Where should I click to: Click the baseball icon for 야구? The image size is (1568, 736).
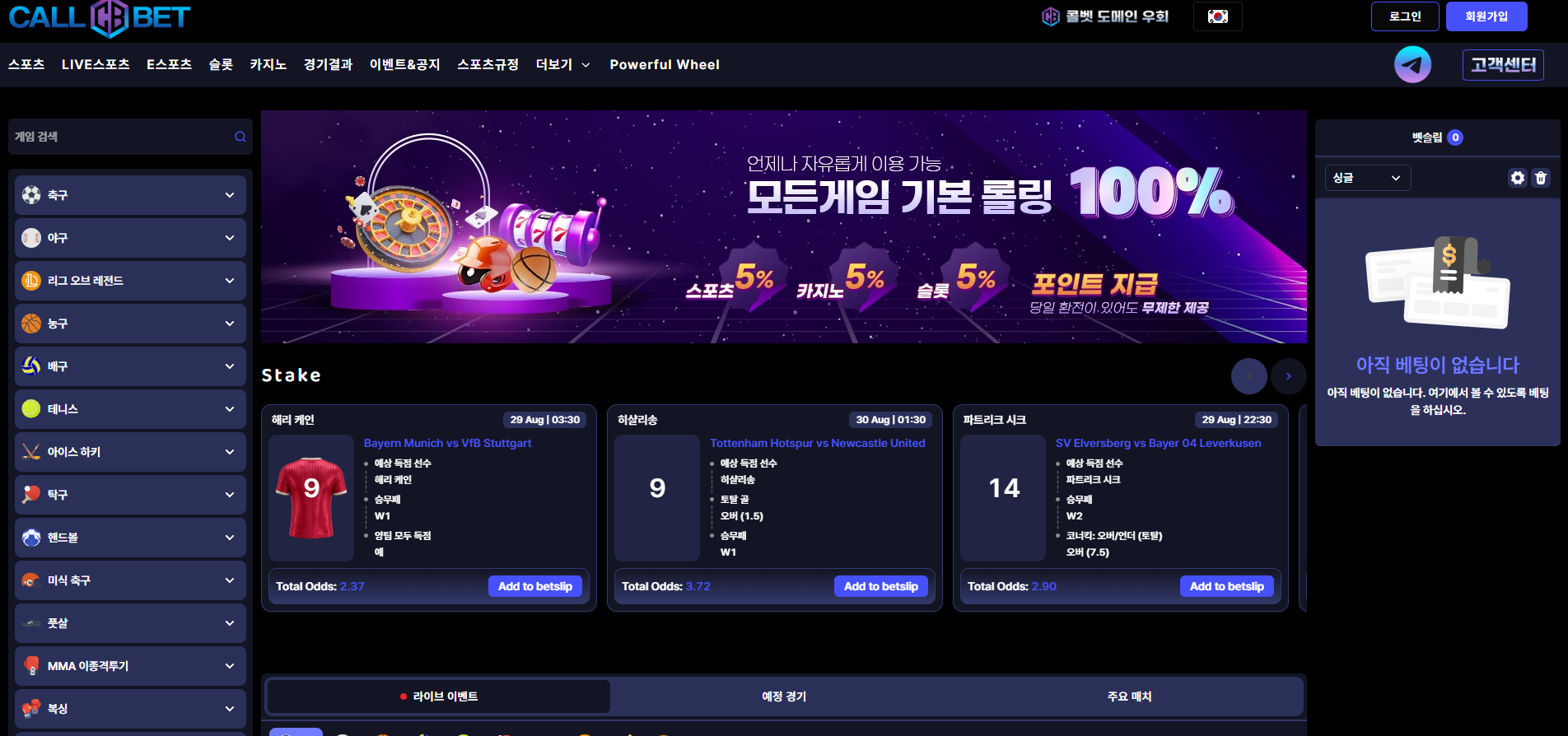(31, 238)
